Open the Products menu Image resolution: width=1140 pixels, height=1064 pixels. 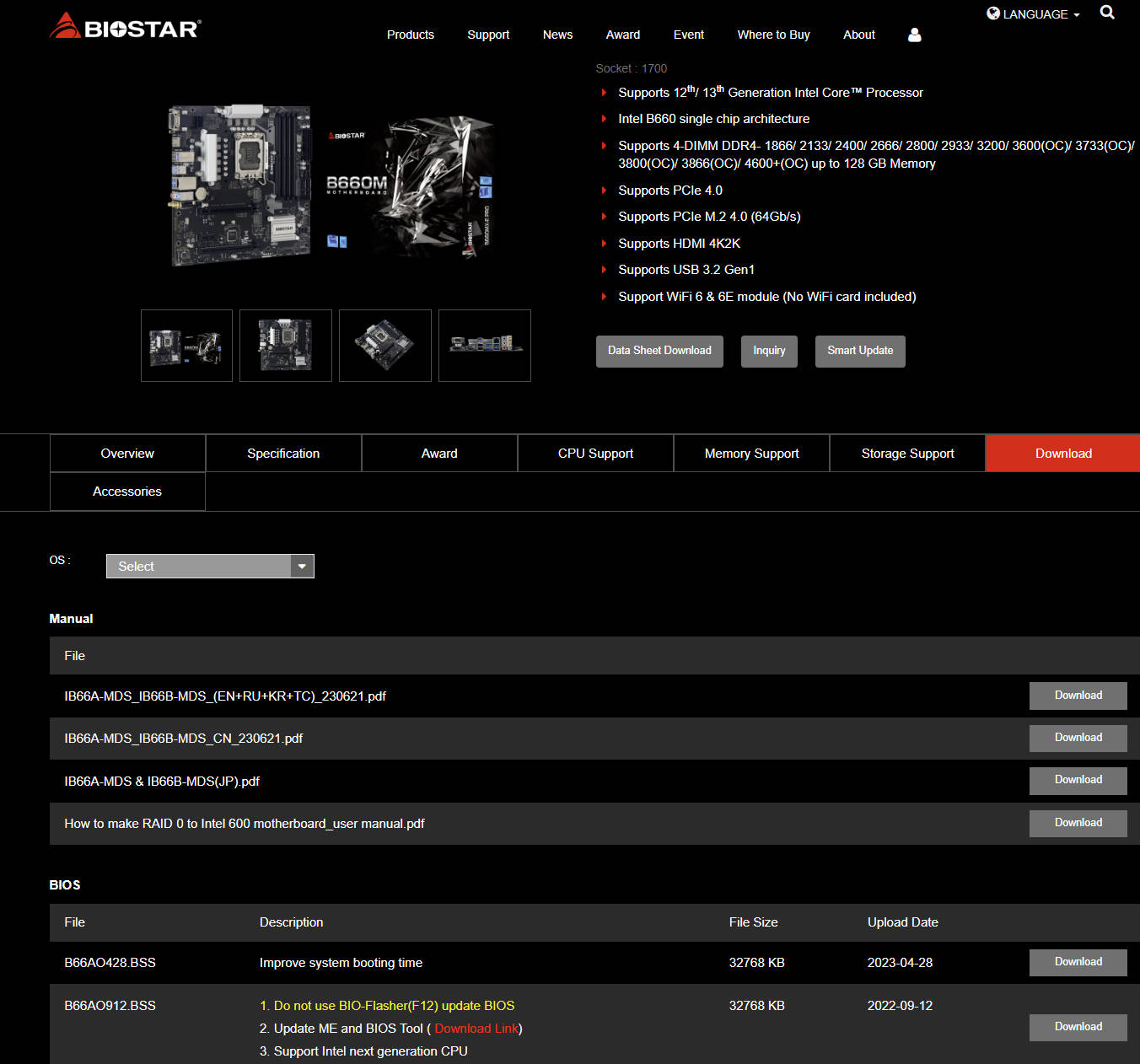[x=411, y=35]
